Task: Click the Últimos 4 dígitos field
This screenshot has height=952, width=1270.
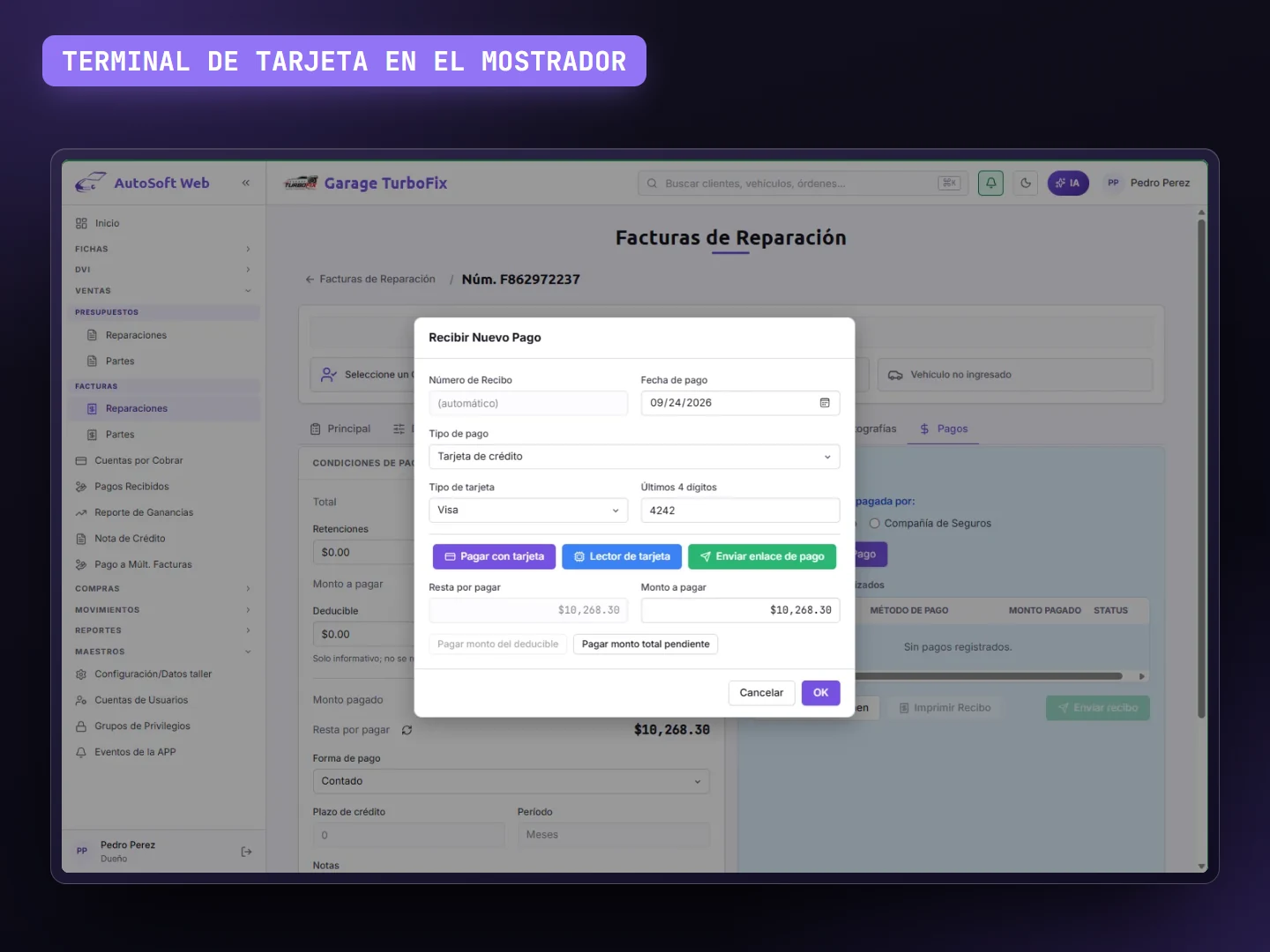Action: click(740, 510)
